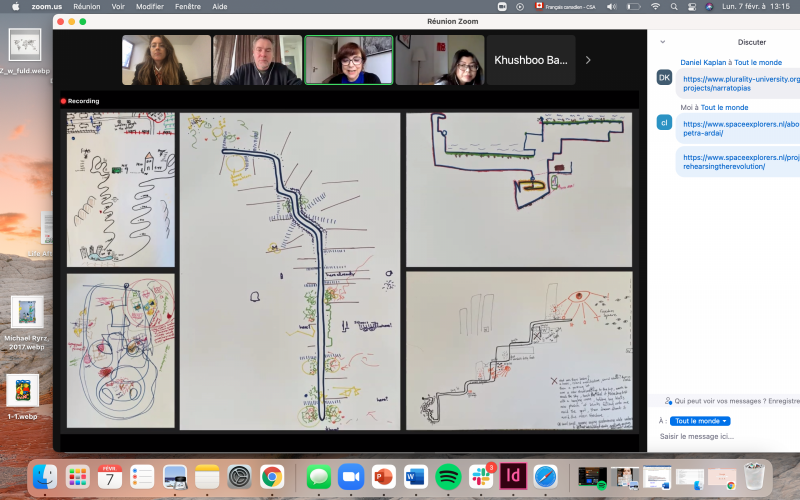Open the Voir menu
Image resolution: width=800 pixels, height=500 pixels.
[118, 7]
